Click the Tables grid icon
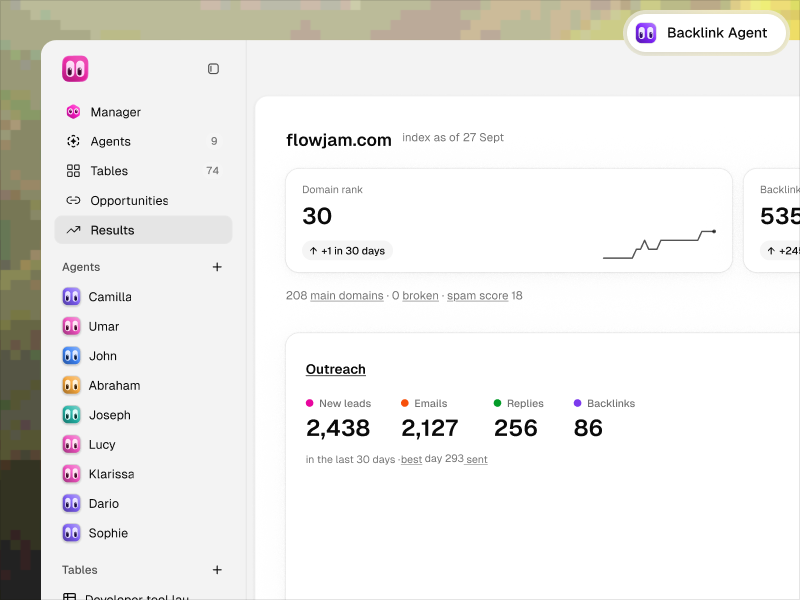 (73, 171)
